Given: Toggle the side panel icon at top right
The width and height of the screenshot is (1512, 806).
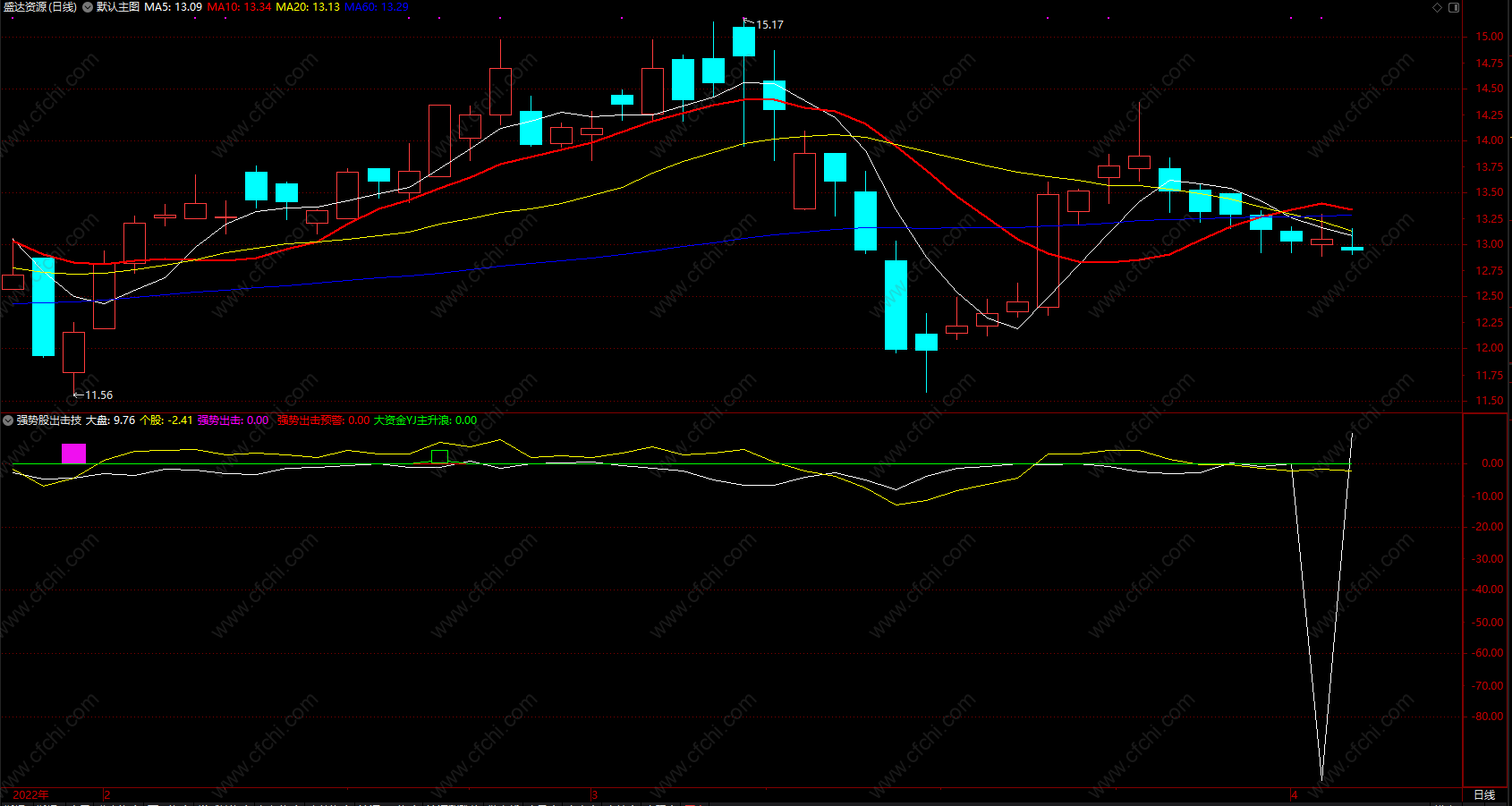Looking at the screenshot, I should tap(1454, 7).
